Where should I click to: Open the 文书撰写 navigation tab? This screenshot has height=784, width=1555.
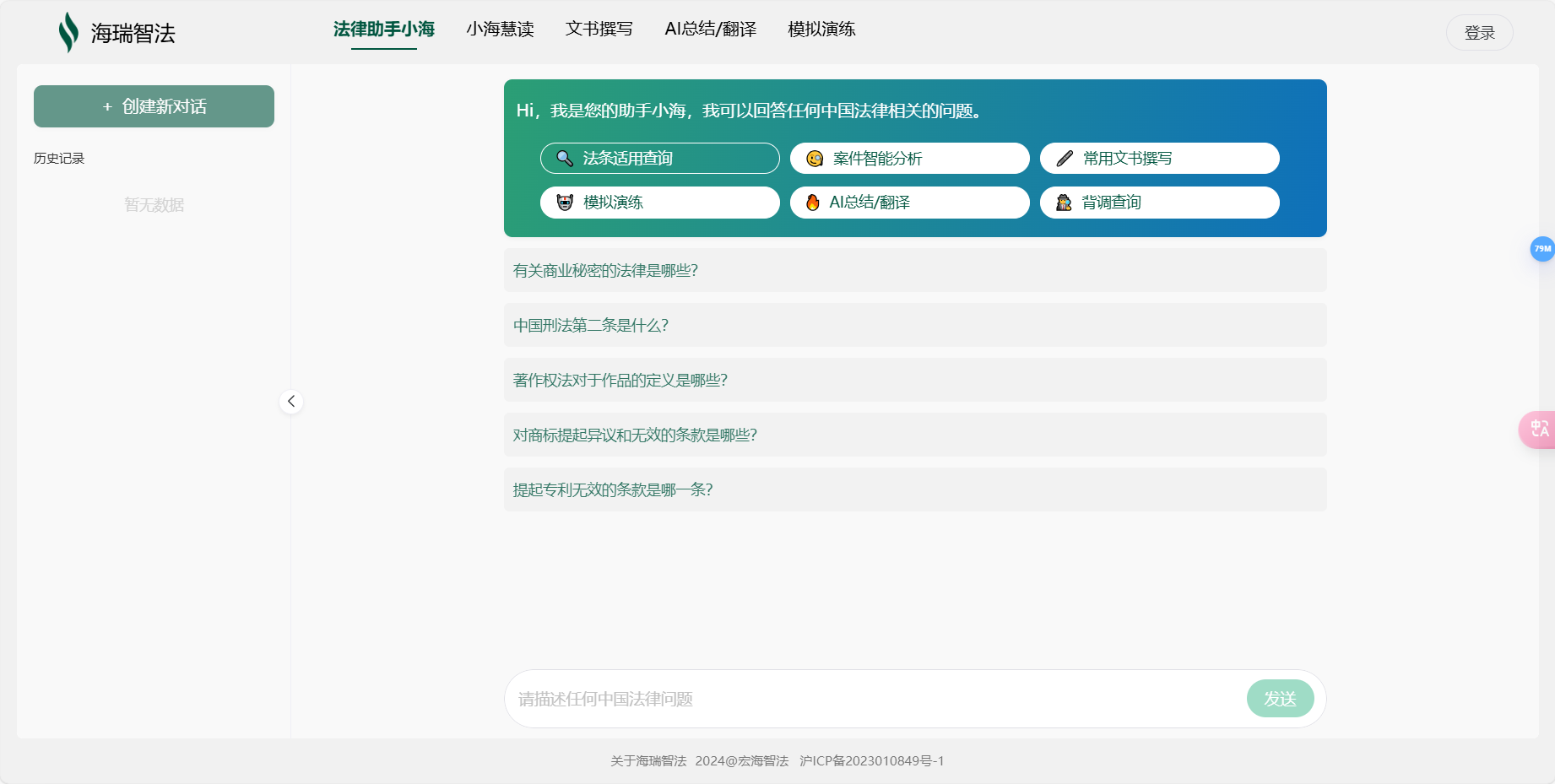pos(599,30)
